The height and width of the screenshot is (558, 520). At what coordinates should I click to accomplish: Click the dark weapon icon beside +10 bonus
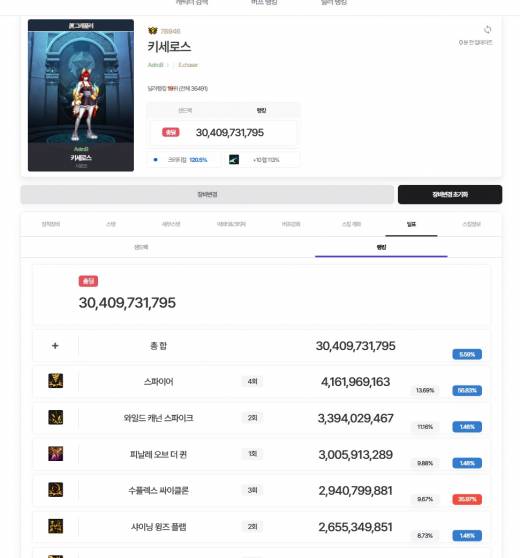point(234,159)
